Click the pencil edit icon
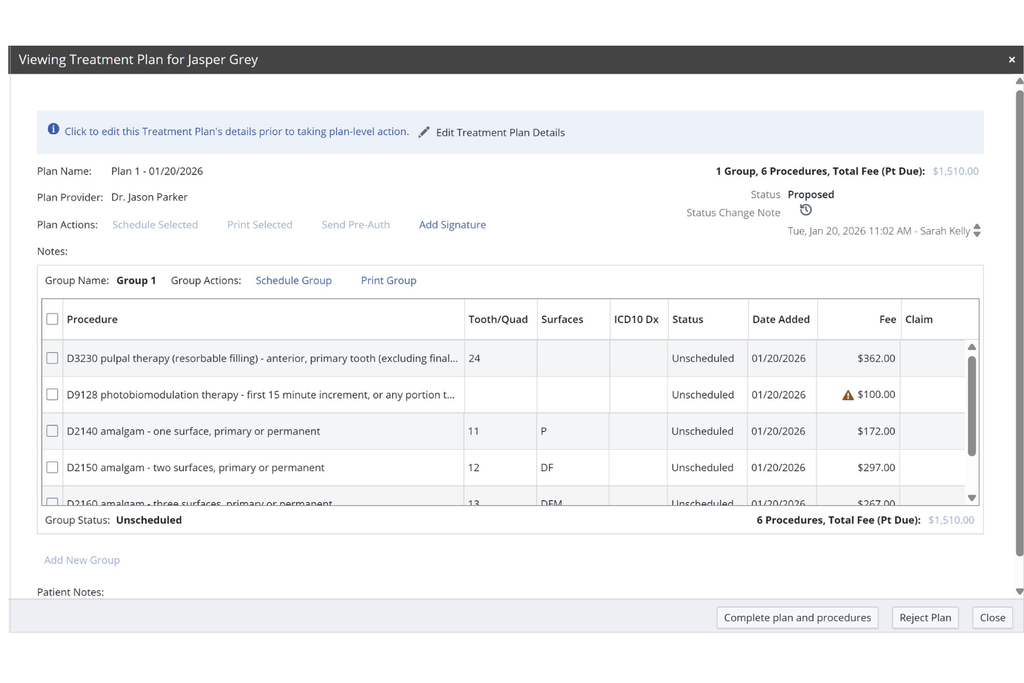This screenshot has height=683, width=1024. click(x=424, y=132)
